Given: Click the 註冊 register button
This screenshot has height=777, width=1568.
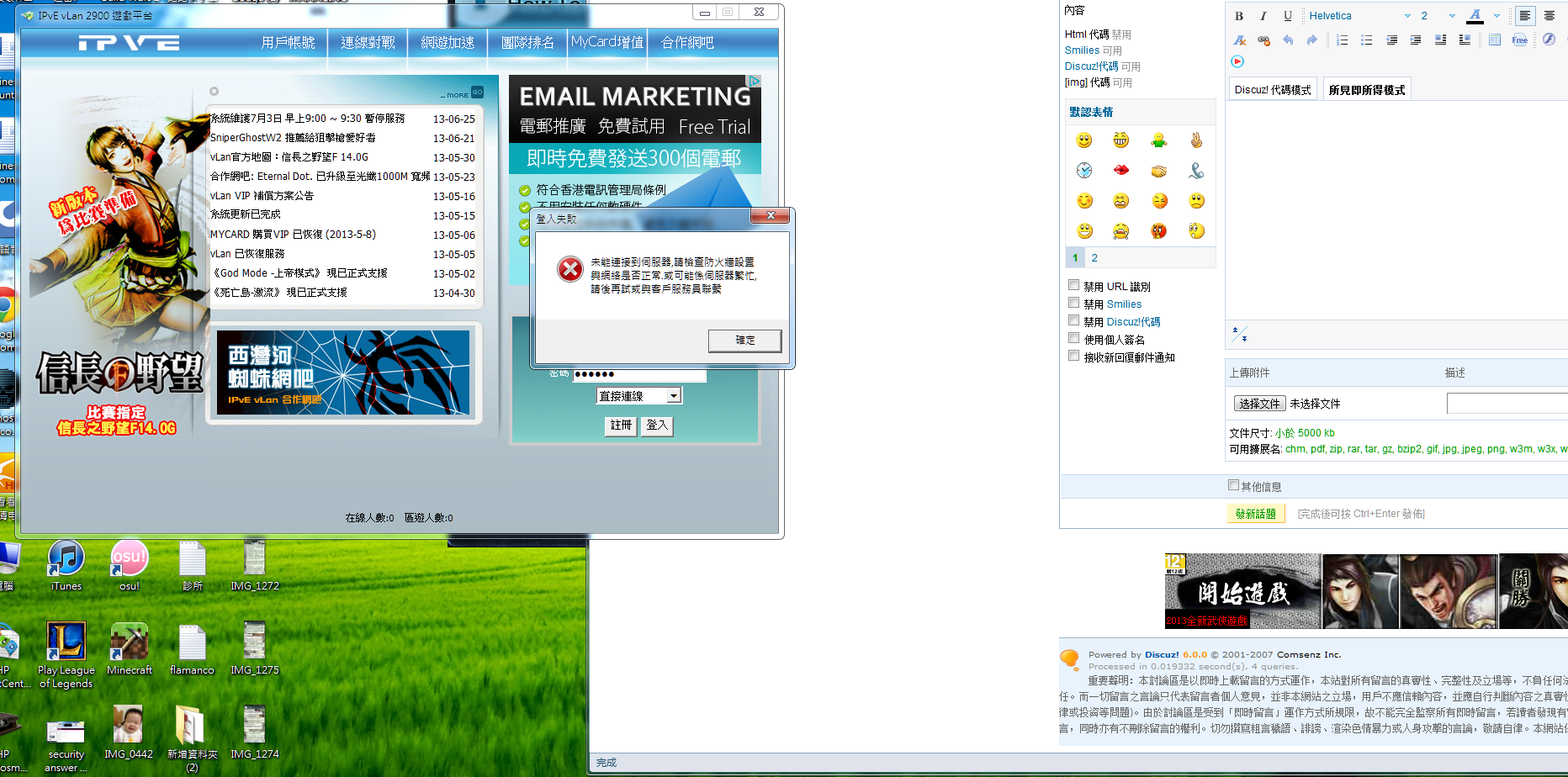Looking at the screenshot, I should [x=621, y=425].
